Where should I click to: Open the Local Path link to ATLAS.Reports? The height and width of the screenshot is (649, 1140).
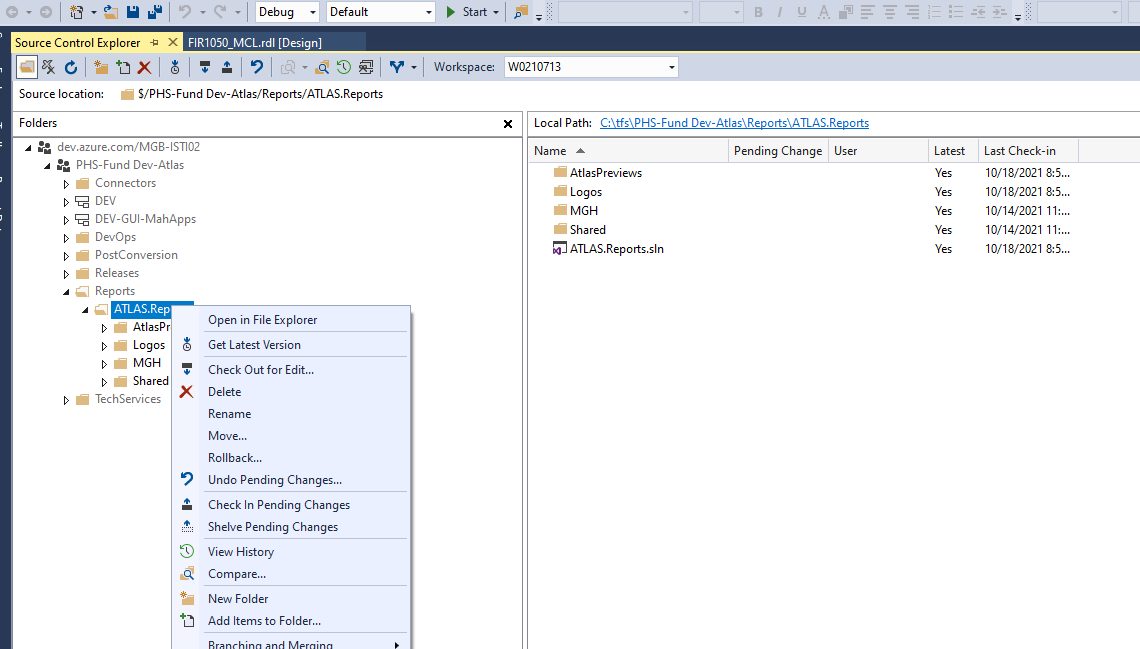click(734, 123)
